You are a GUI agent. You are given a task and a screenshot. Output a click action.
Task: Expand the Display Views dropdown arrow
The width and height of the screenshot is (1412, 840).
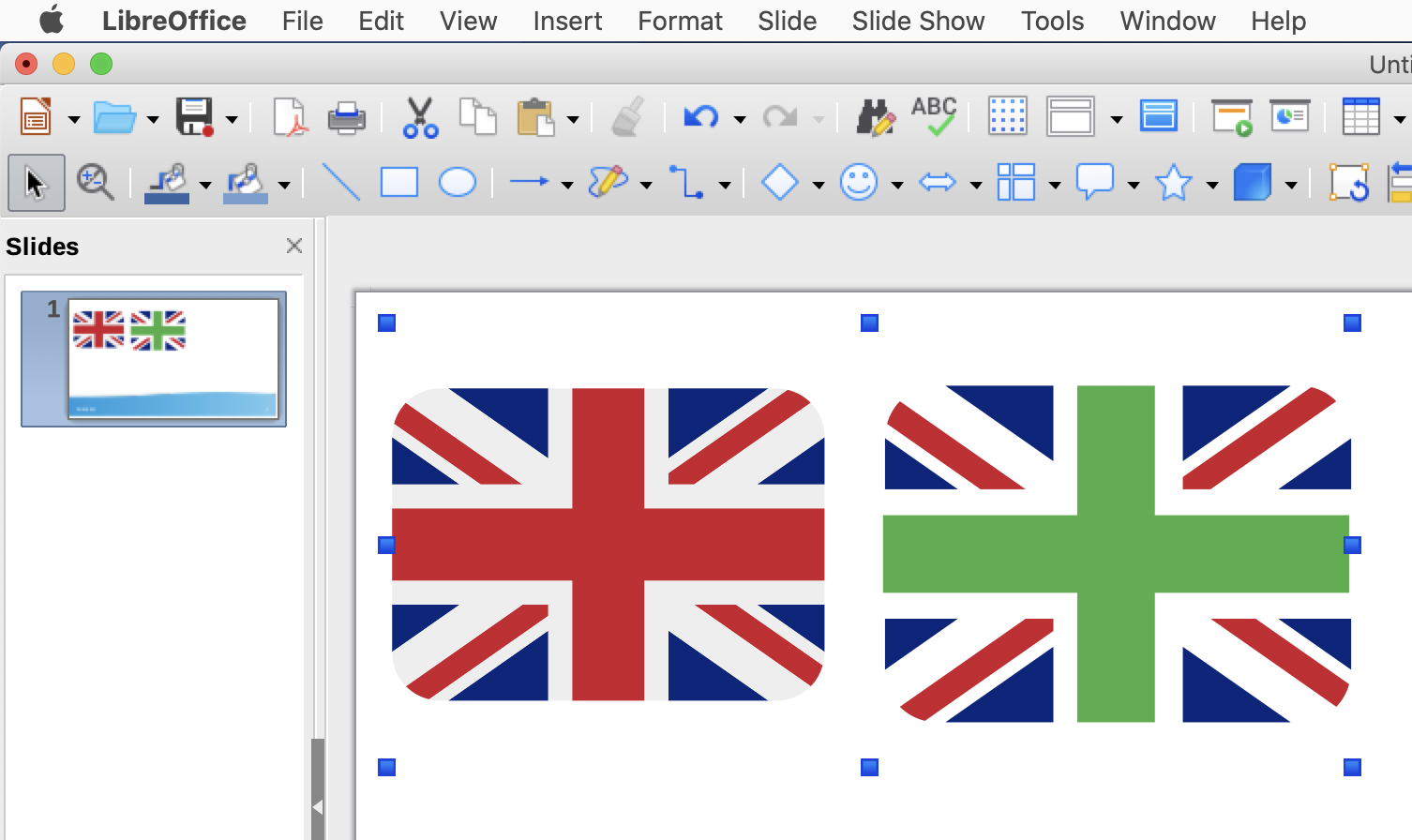(x=1117, y=120)
